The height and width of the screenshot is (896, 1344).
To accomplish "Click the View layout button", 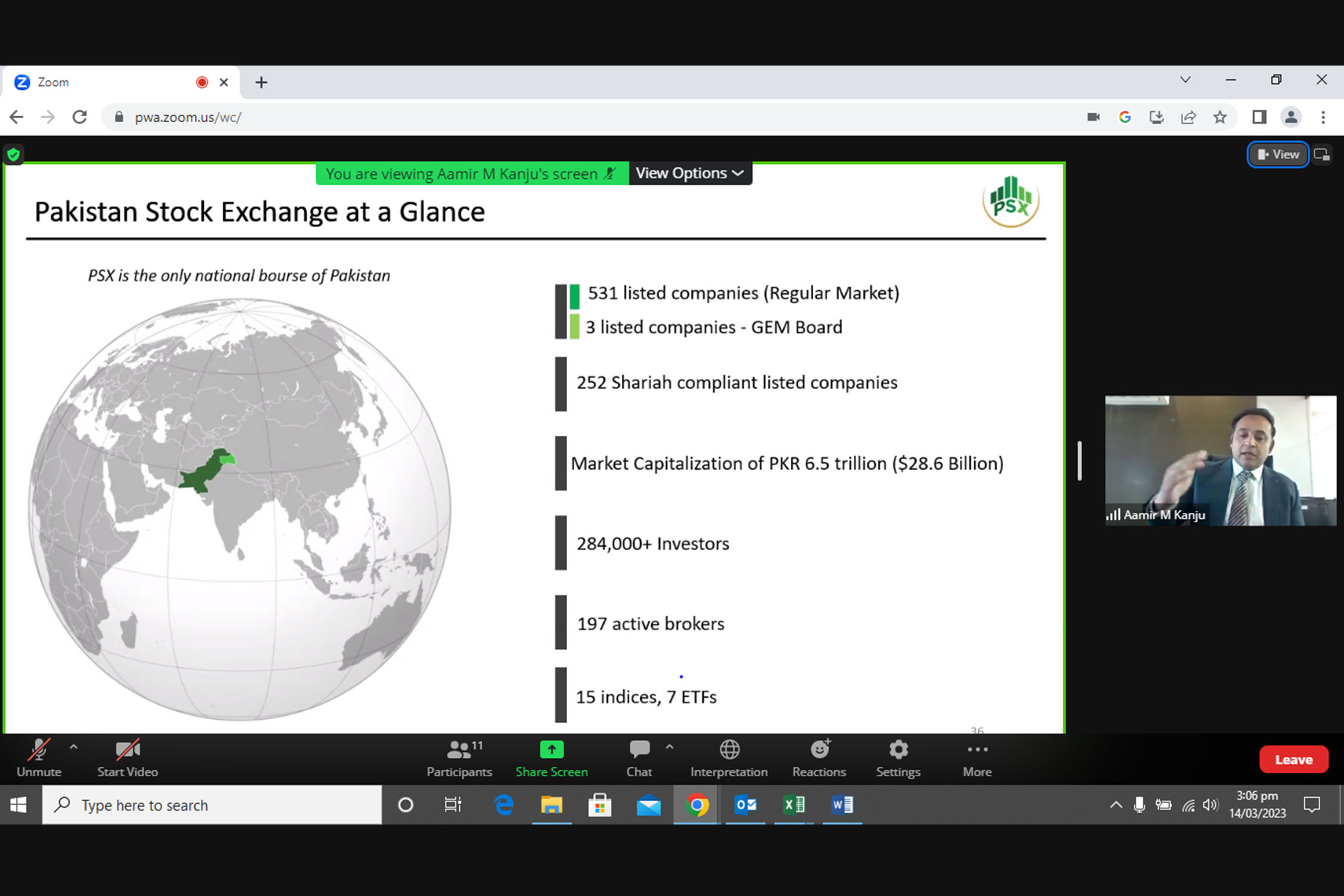I will 1278,155.
